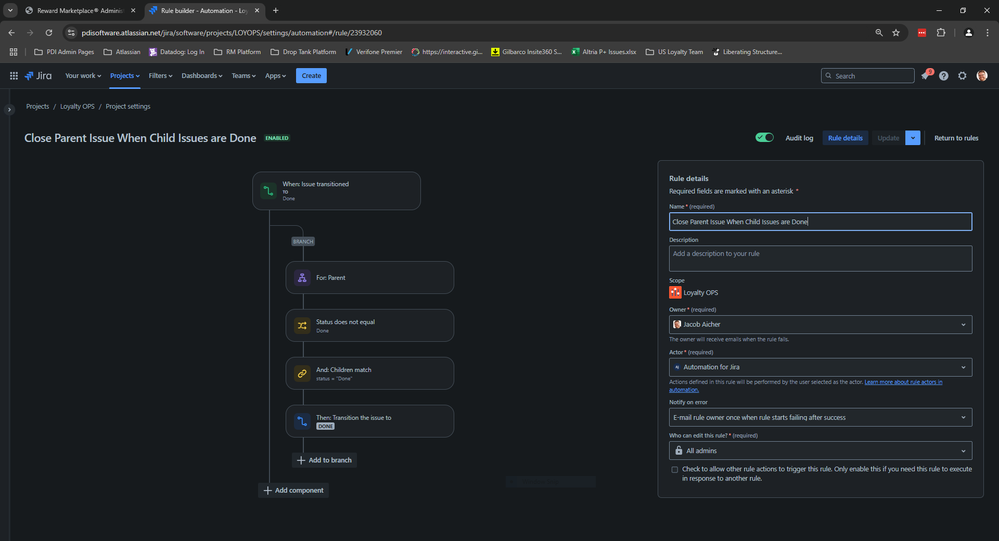The image size is (999, 541).
Task: Open the US Loyalty Team bookmark folder
Action: [x=674, y=52]
